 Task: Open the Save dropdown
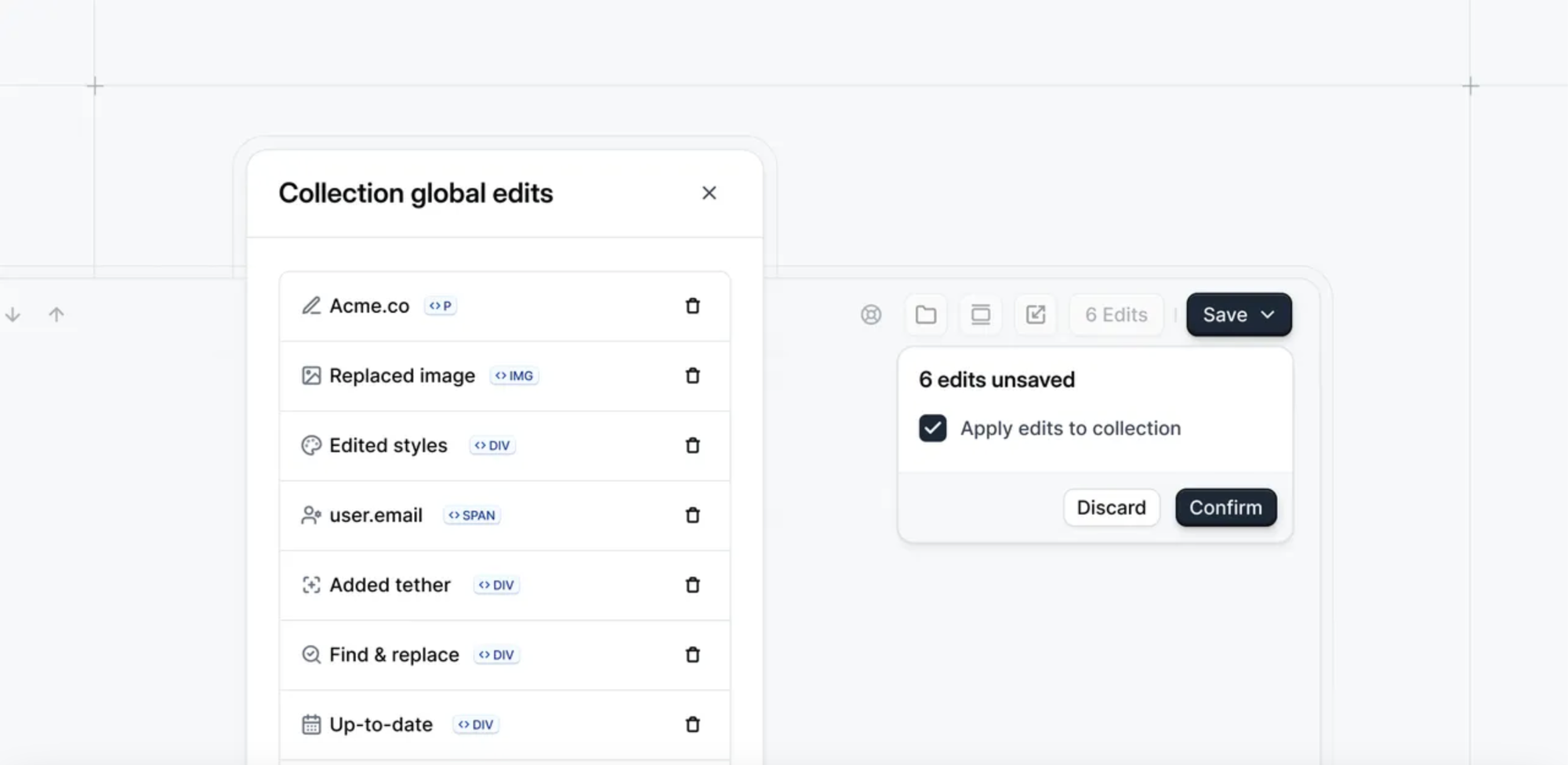coord(1239,314)
